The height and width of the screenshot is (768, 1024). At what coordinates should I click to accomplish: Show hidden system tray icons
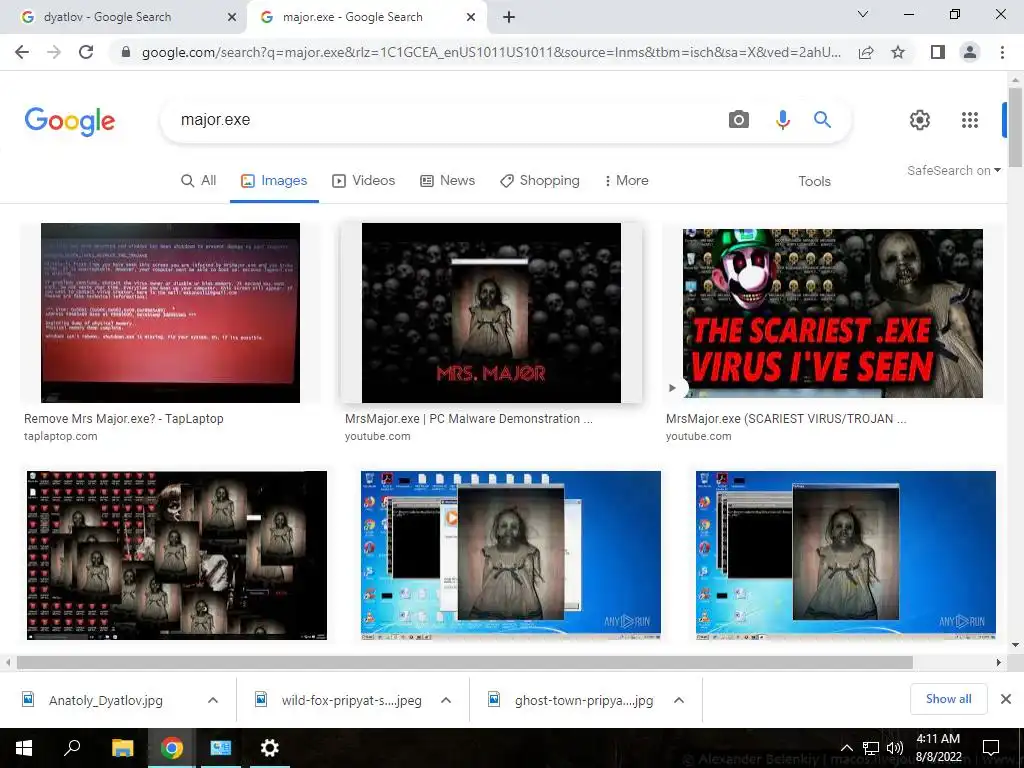click(x=846, y=748)
